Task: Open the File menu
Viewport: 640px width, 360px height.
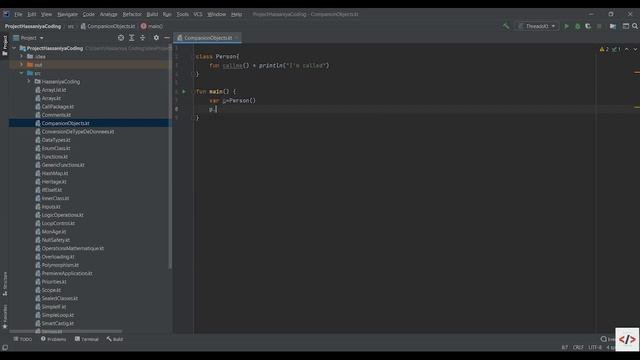Action: click(18, 14)
